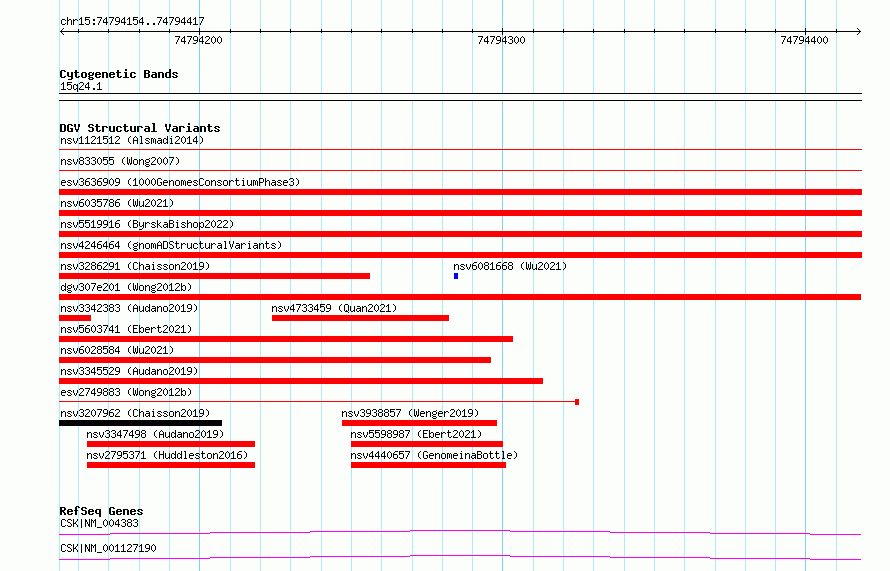The height and width of the screenshot is (571, 890).
Task: Open the nsv5603741 (Ebert2021) label
Action: [x=126, y=329]
